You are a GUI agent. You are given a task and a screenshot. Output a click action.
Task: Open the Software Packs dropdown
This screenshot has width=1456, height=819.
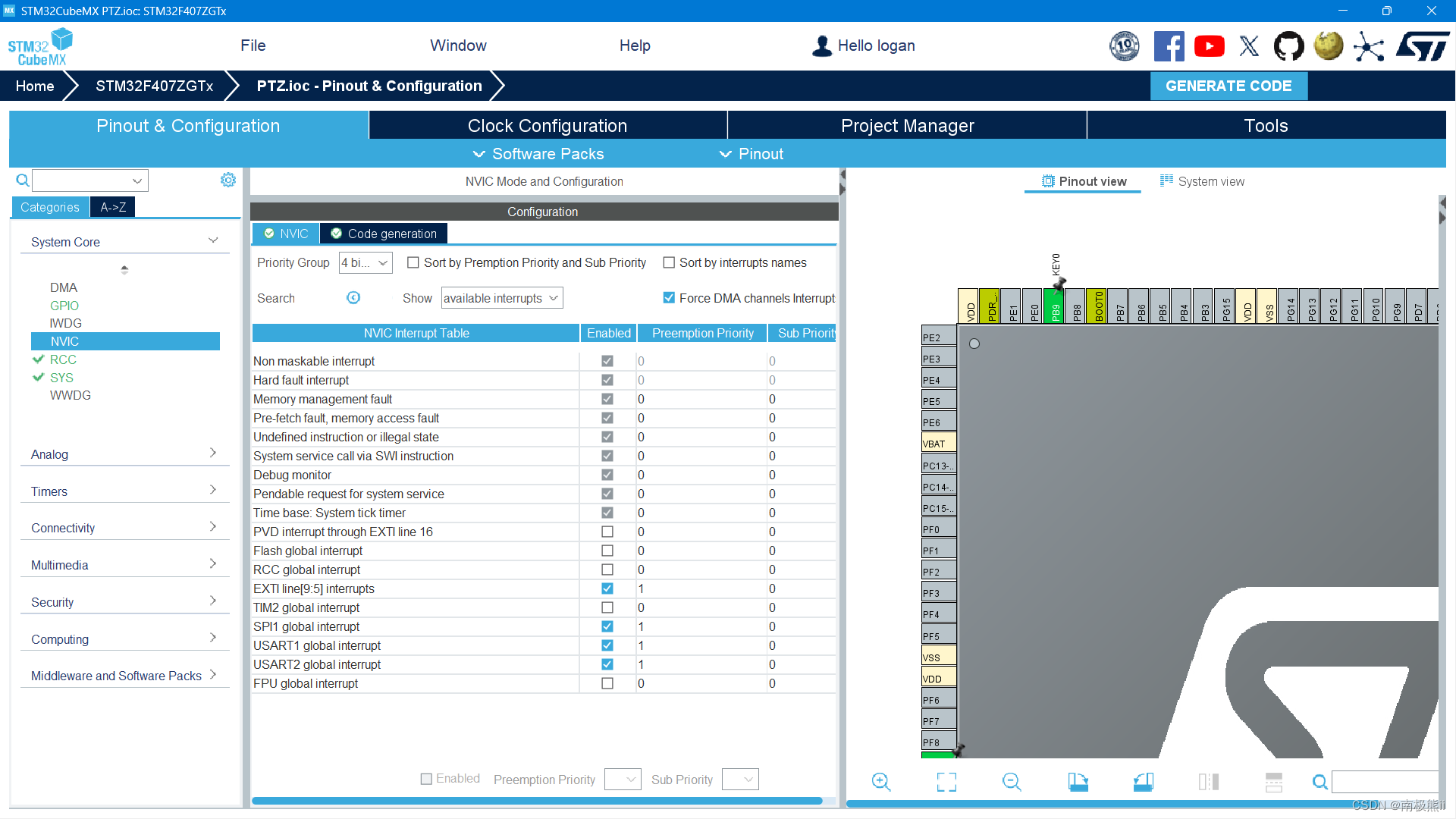pyautogui.click(x=539, y=154)
